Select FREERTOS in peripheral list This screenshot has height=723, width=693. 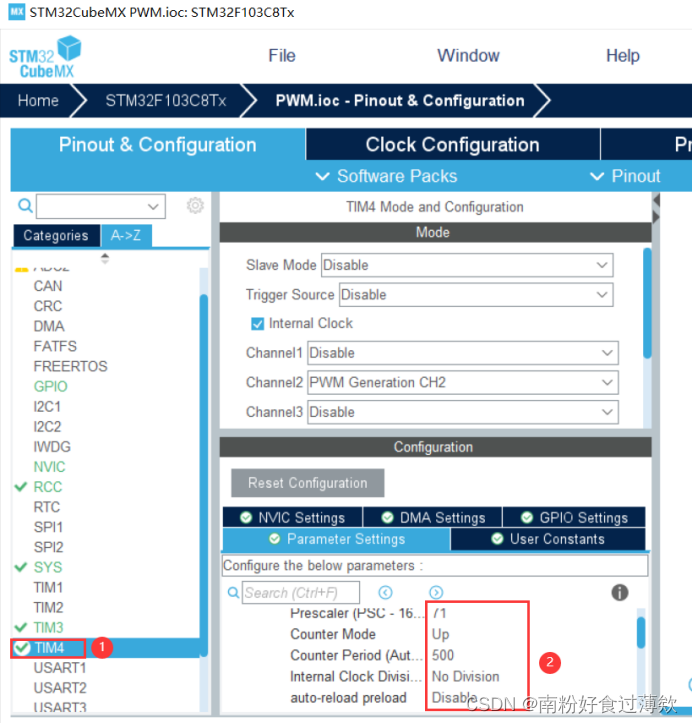(x=70, y=367)
